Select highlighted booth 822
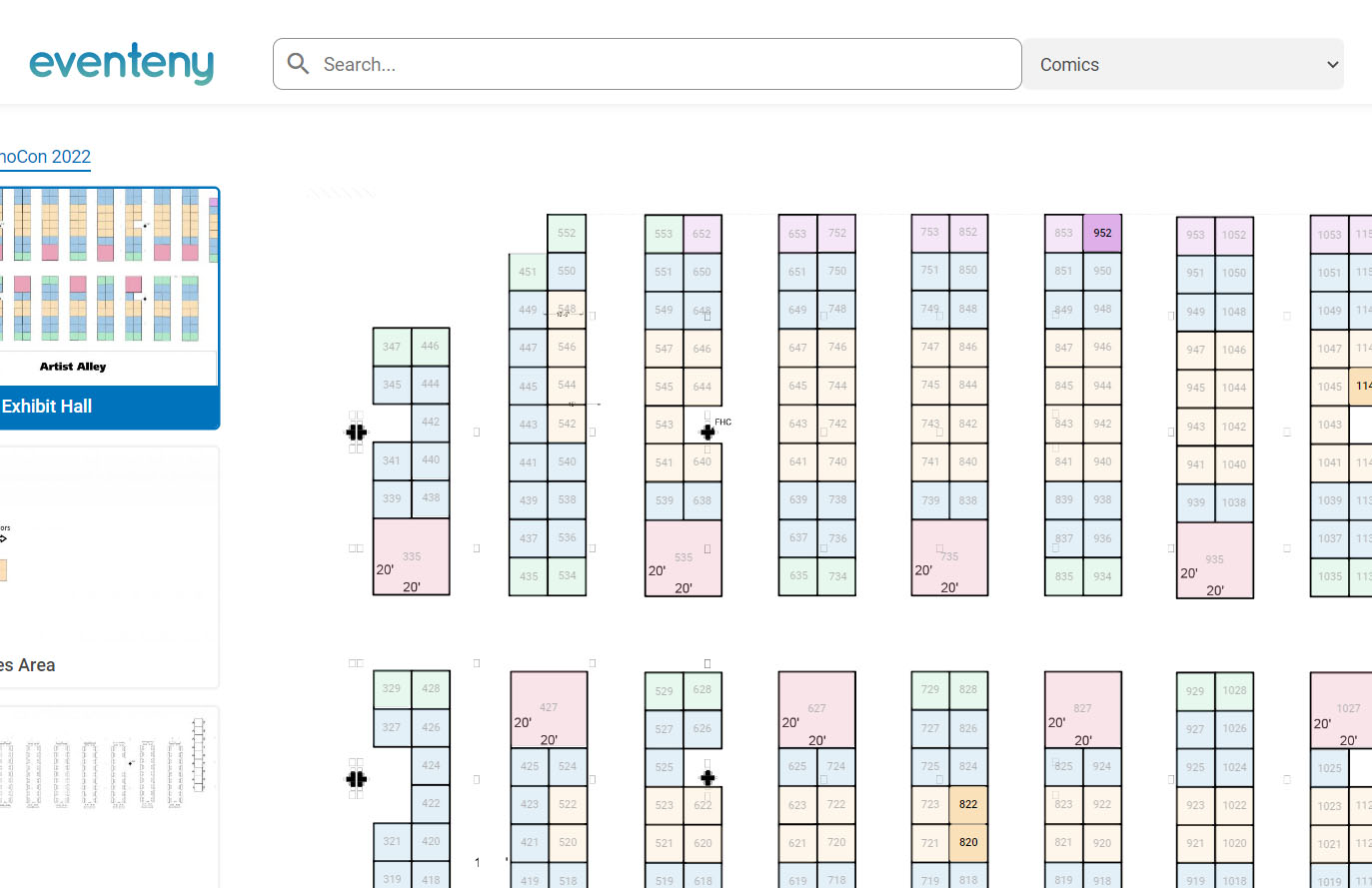 coord(967,804)
